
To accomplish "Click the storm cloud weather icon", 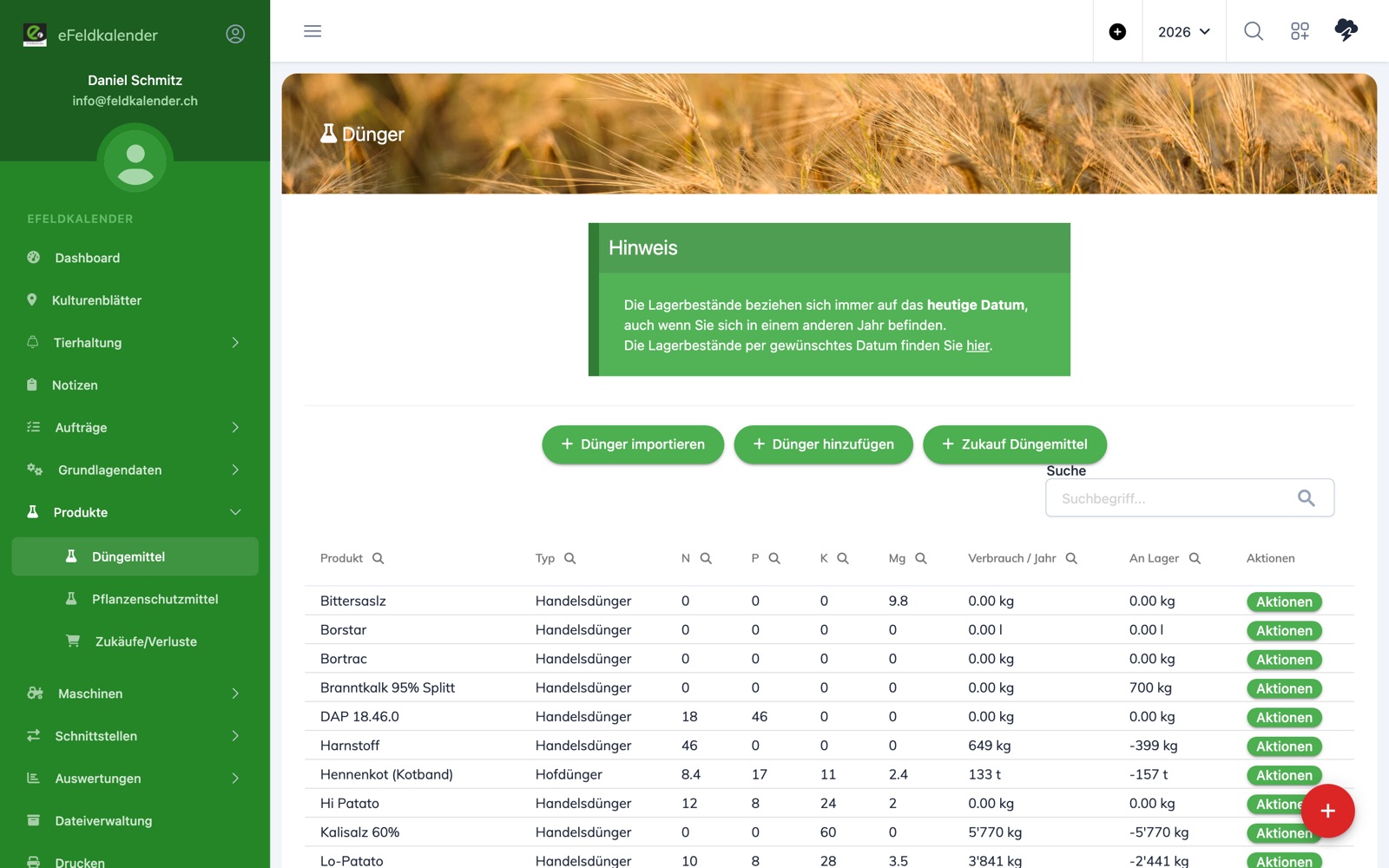I will 1346,30.
